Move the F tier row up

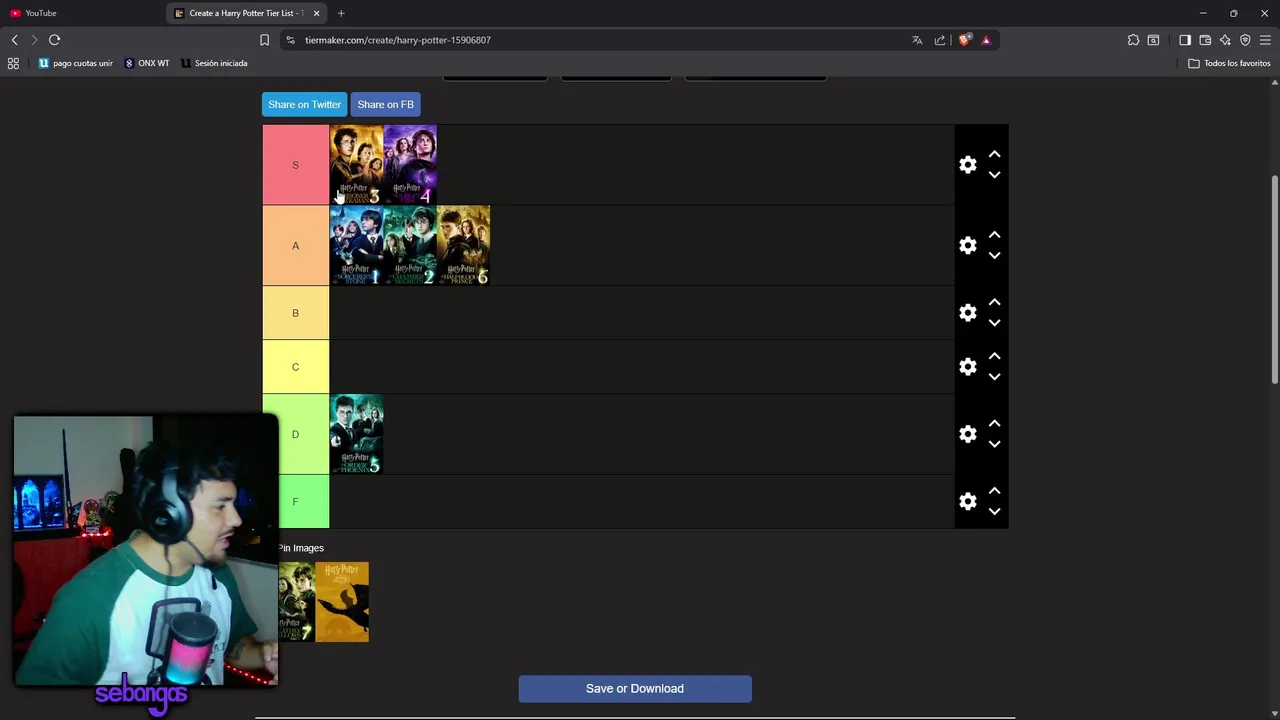pyautogui.click(x=994, y=491)
